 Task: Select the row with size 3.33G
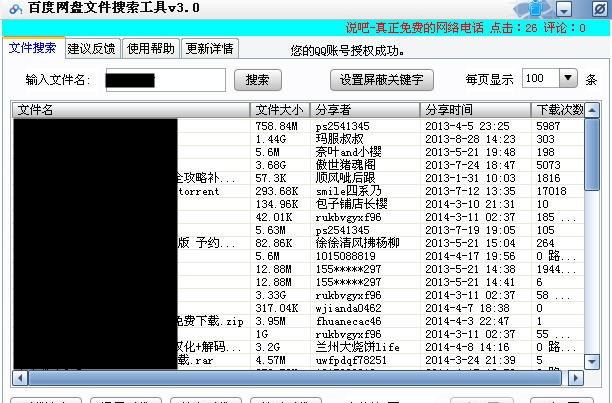click(299, 295)
